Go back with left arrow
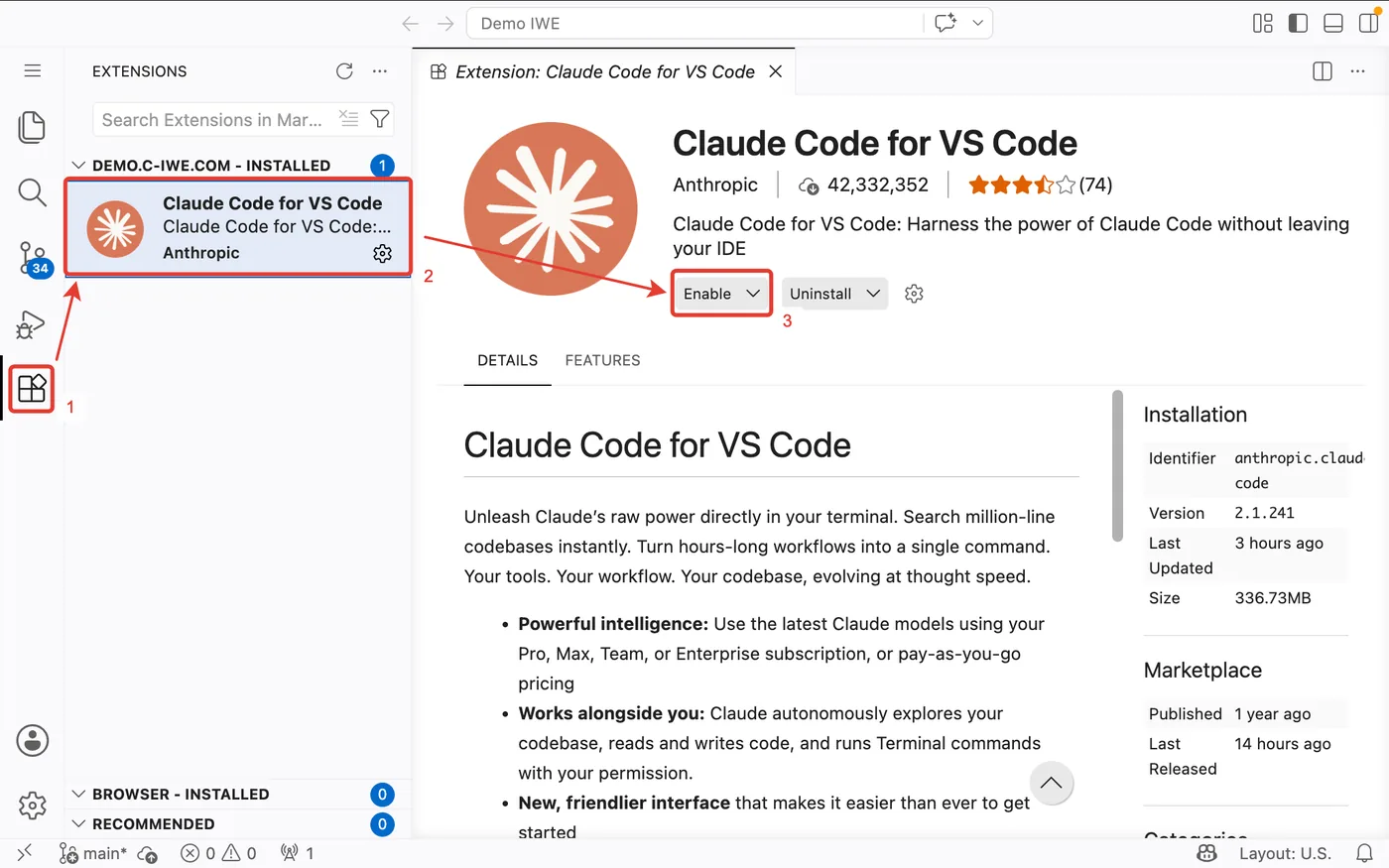 [410, 24]
